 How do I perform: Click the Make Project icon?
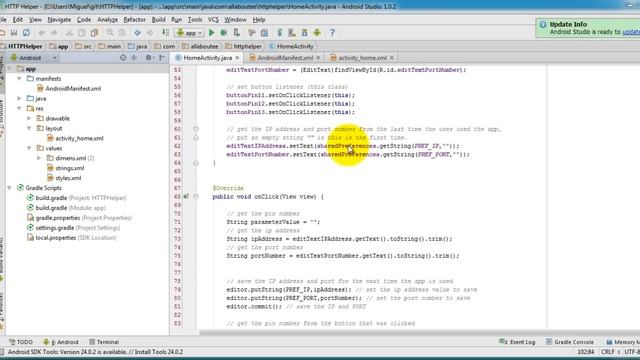[165, 33]
